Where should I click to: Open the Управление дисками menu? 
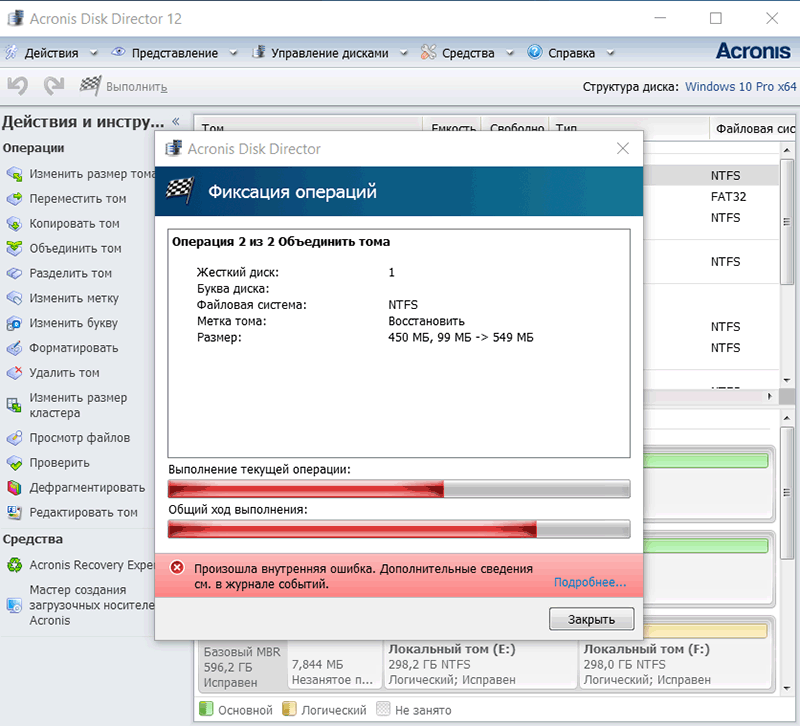click(x=330, y=53)
